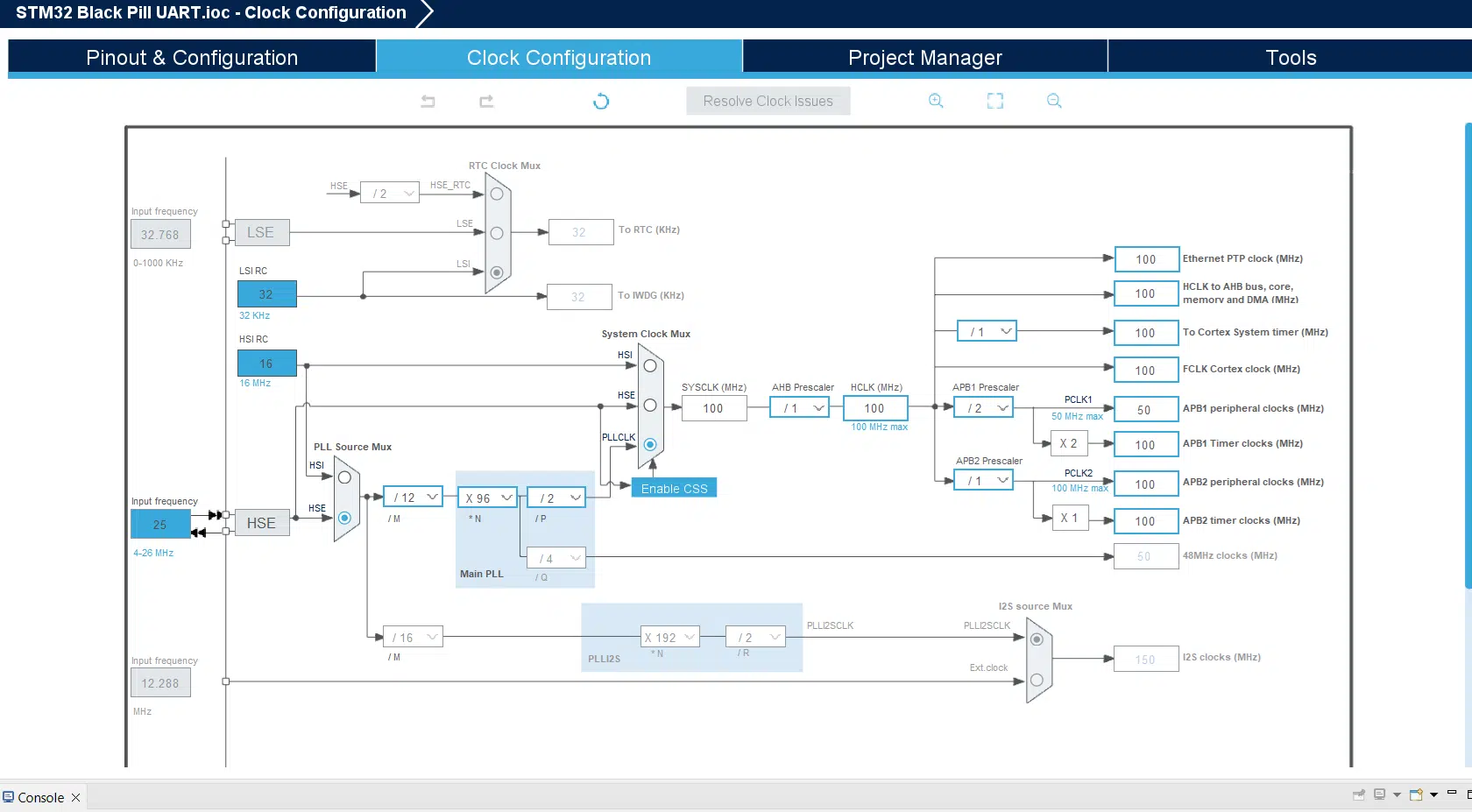1472x812 pixels.
Task: Click the APB1 Timer X 2 multiplier box
Action: pos(1069,443)
